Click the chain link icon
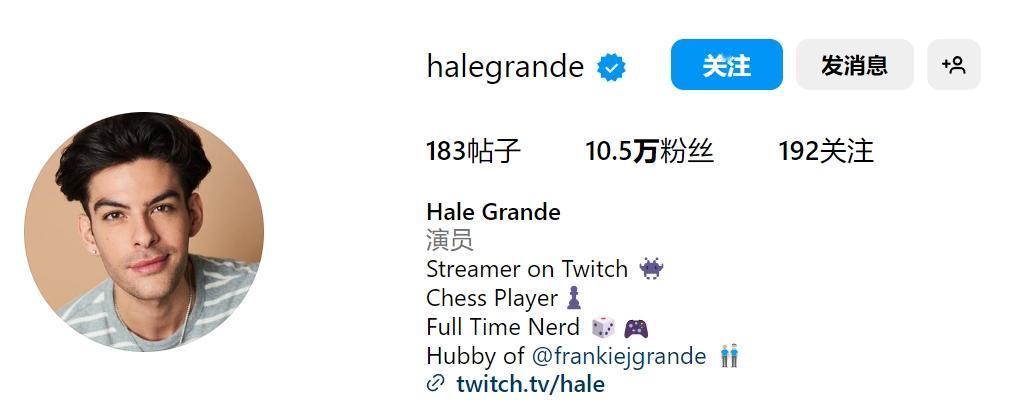 (436, 383)
